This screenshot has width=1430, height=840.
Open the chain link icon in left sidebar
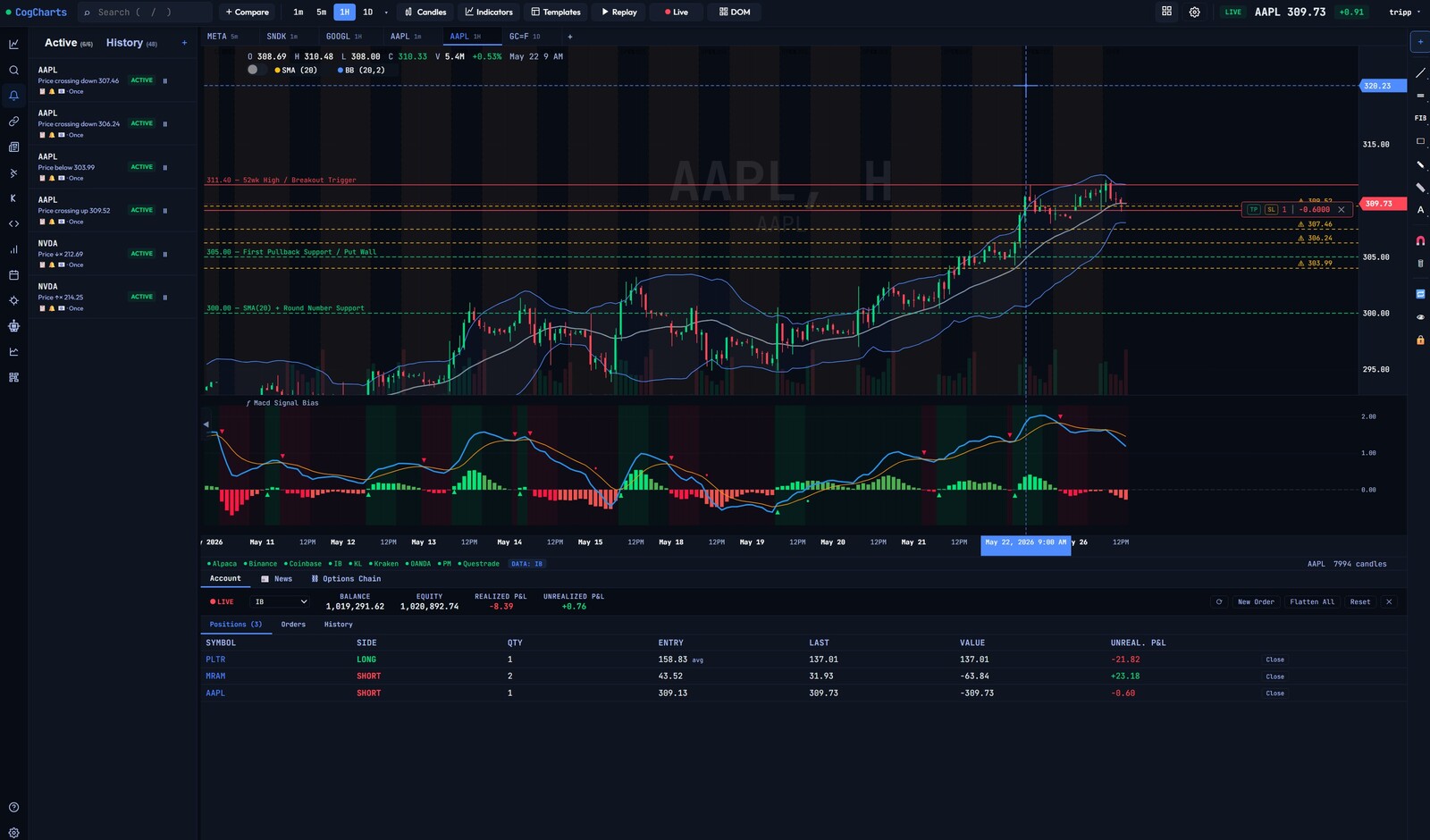pos(13,121)
